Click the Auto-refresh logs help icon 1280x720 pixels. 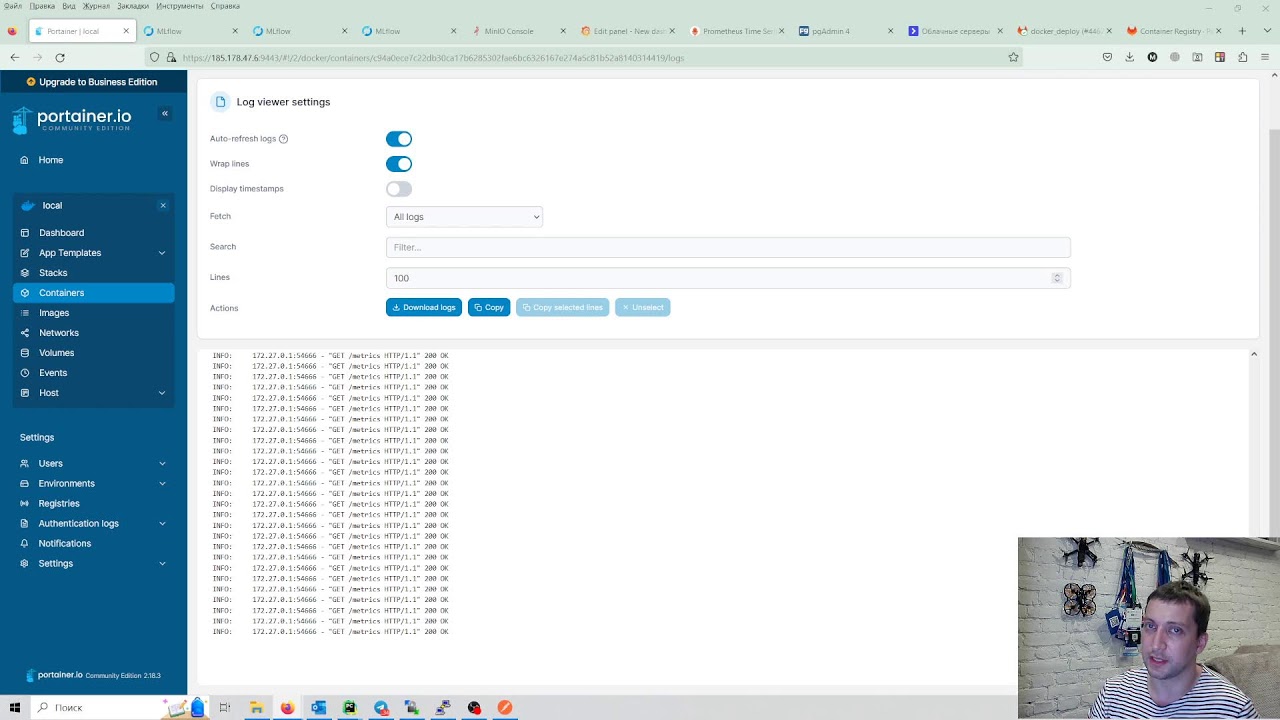pyautogui.click(x=283, y=139)
